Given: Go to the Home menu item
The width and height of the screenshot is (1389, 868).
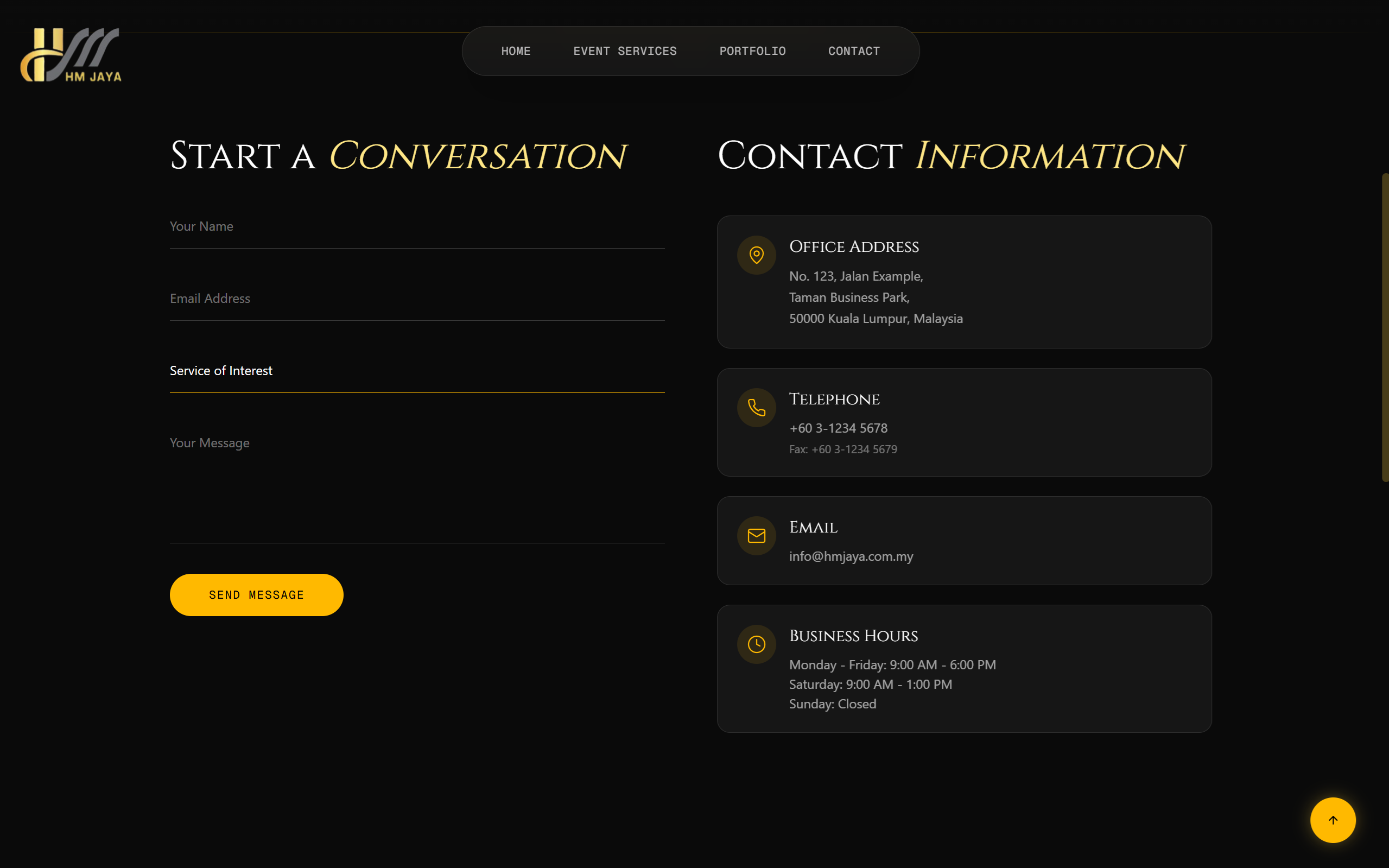Looking at the screenshot, I should 516,51.
